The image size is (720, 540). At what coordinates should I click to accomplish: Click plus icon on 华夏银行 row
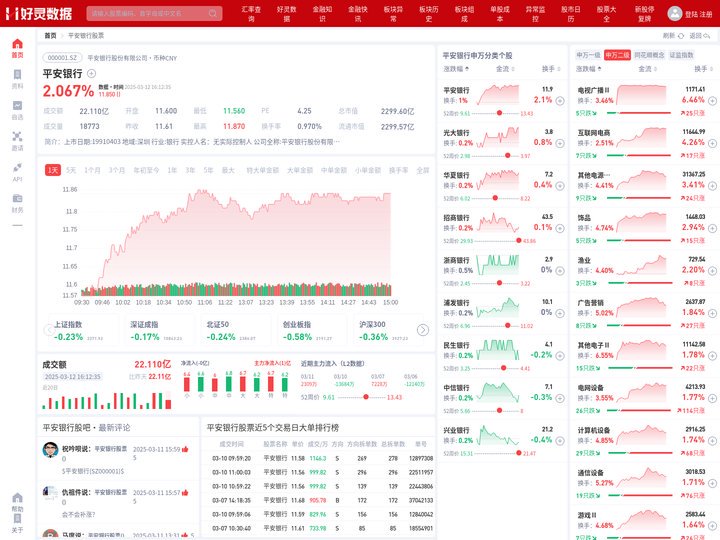(x=560, y=186)
